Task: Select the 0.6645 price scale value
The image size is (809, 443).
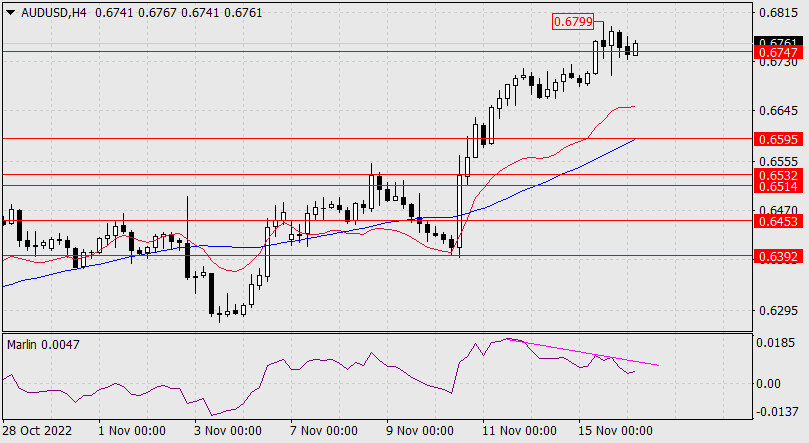Action: (779, 111)
